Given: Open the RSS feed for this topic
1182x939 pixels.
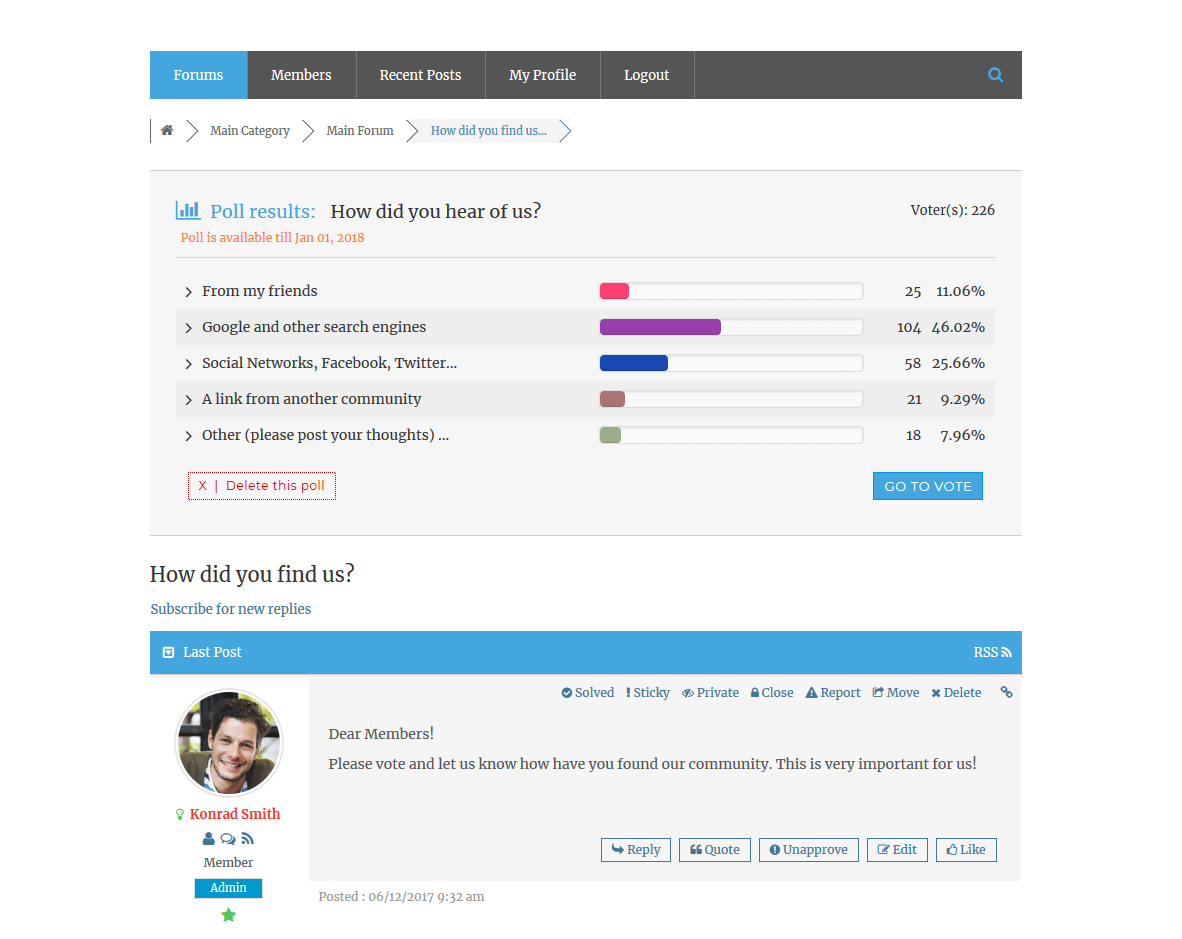Looking at the screenshot, I should 992,651.
